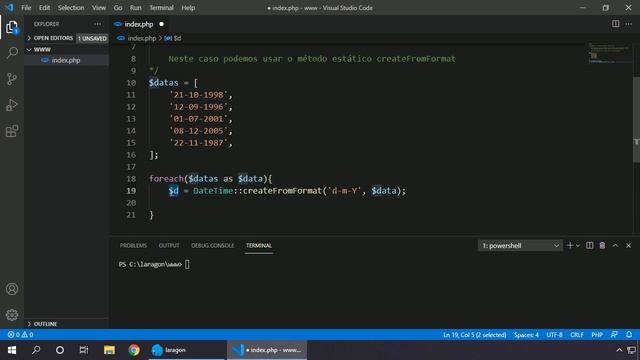Open the Accounts menu icon
640x360 pixels.
point(12,289)
